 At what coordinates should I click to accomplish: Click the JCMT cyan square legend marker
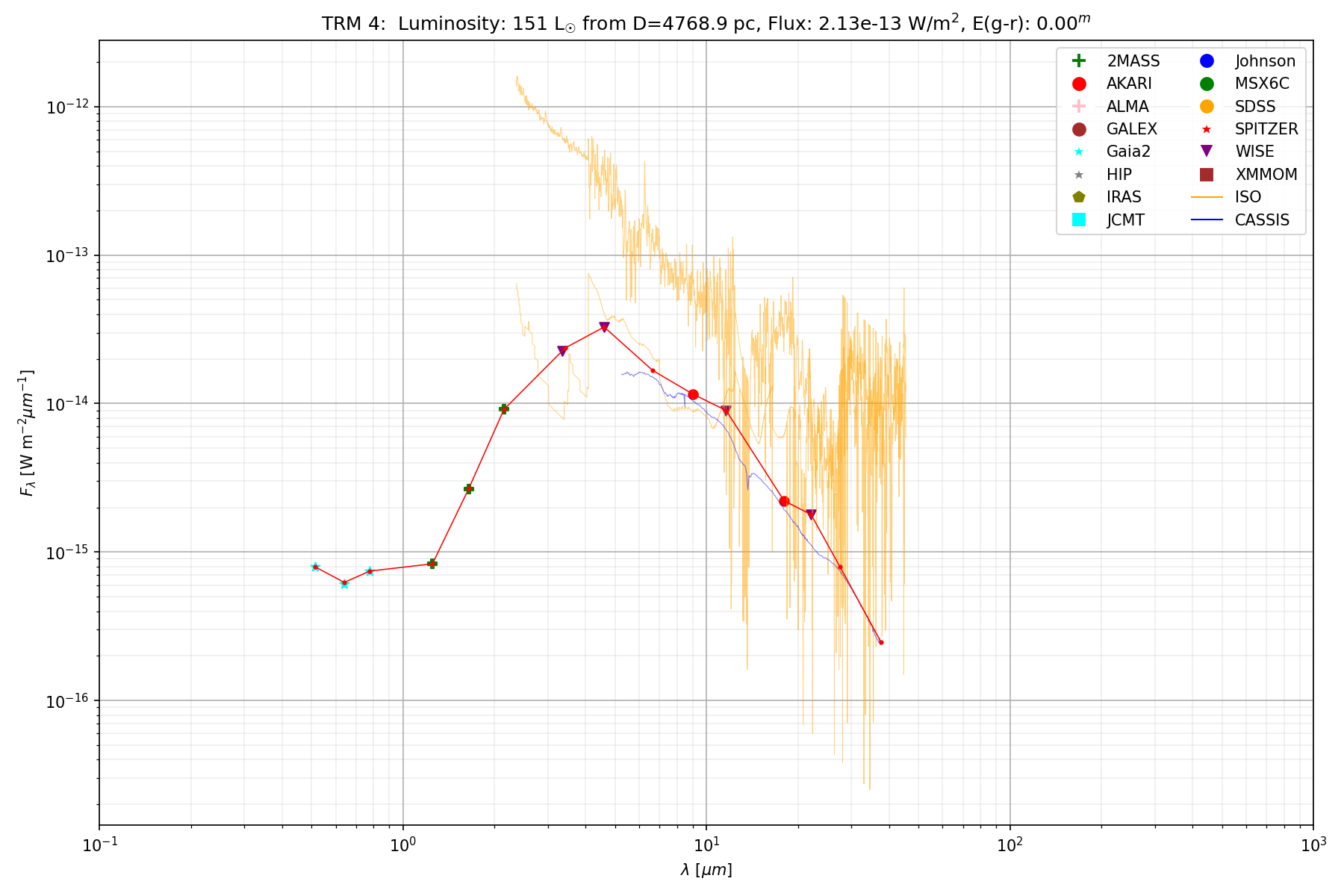[1078, 220]
